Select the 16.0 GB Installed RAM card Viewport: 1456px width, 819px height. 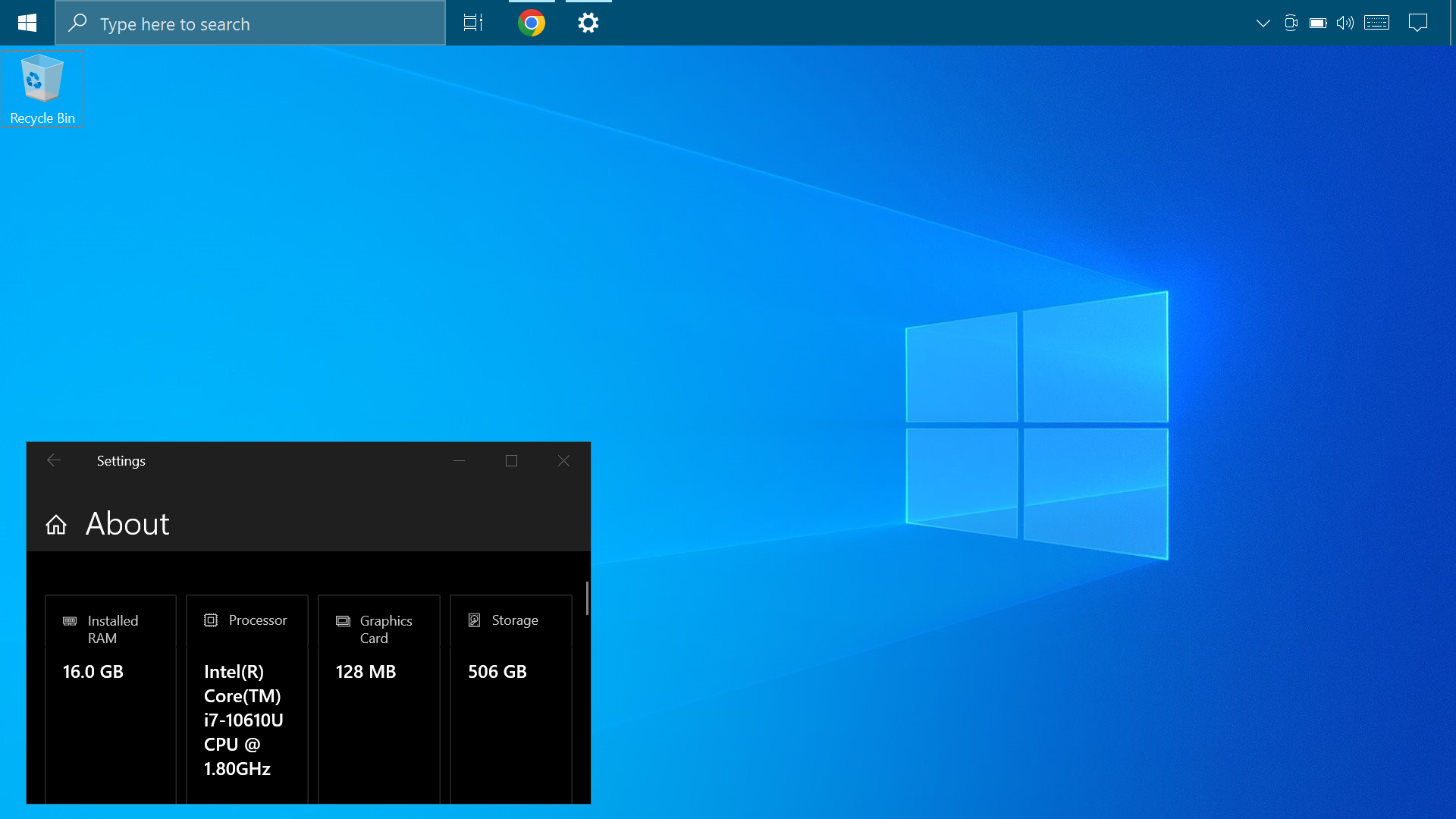click(111, 698)
